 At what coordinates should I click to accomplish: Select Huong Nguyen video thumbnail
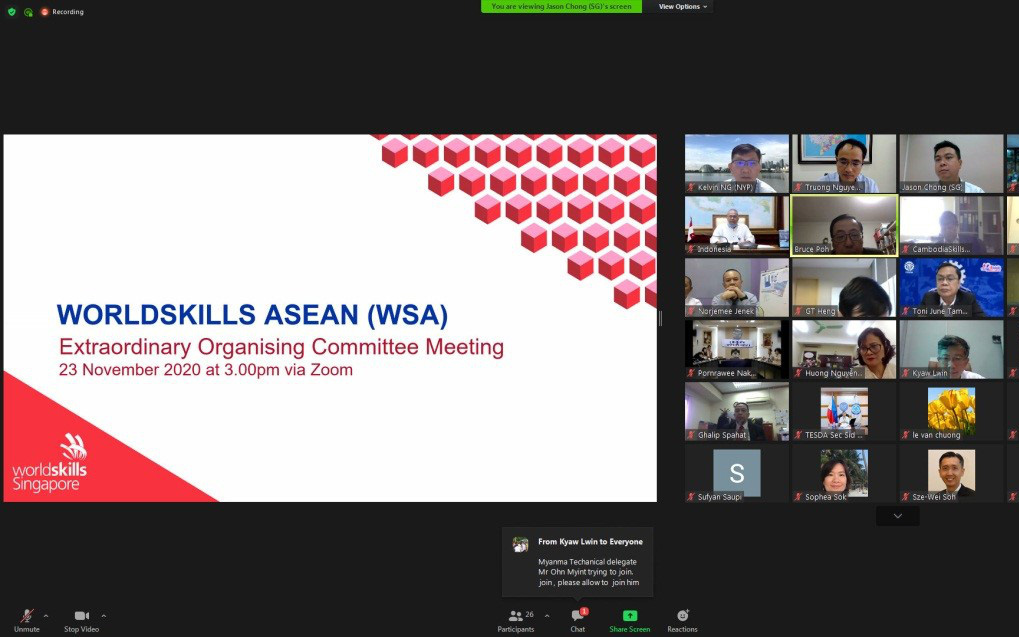844,349
